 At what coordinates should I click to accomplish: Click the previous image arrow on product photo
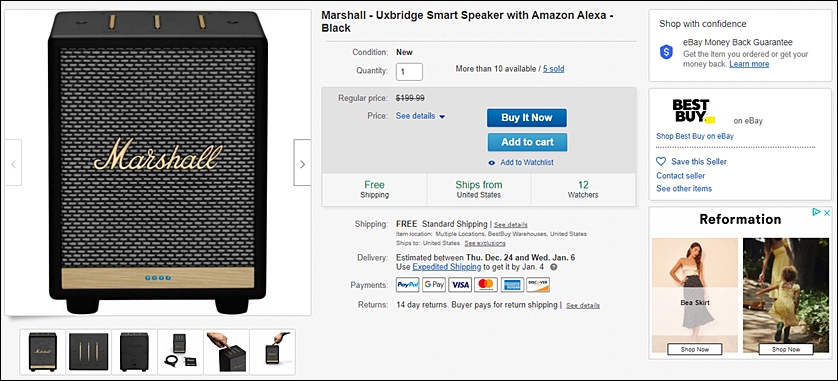point(13,162)
